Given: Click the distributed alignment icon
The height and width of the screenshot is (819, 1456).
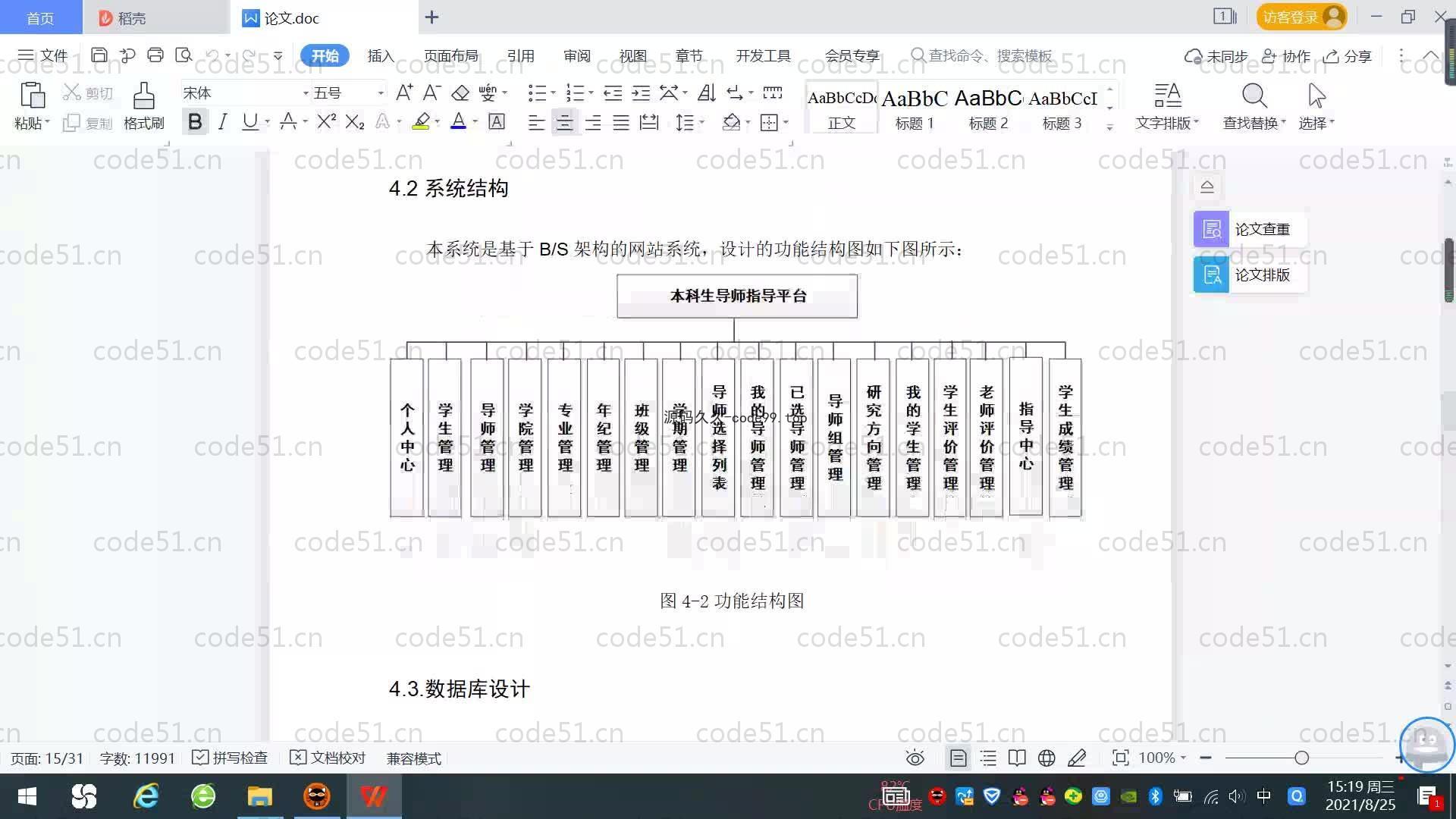Looking at the screenshot, I should 649,122.
